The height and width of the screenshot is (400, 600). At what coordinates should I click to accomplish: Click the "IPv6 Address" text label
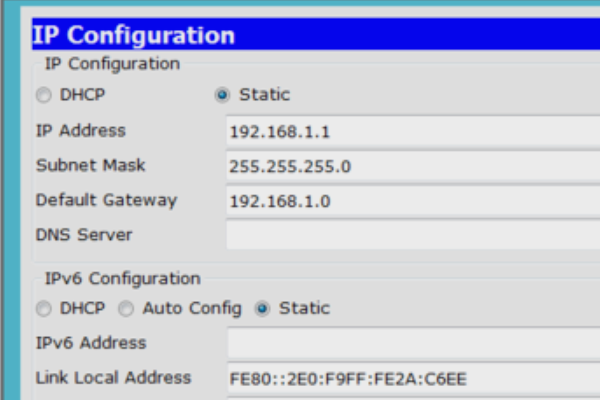click(91, 343)
